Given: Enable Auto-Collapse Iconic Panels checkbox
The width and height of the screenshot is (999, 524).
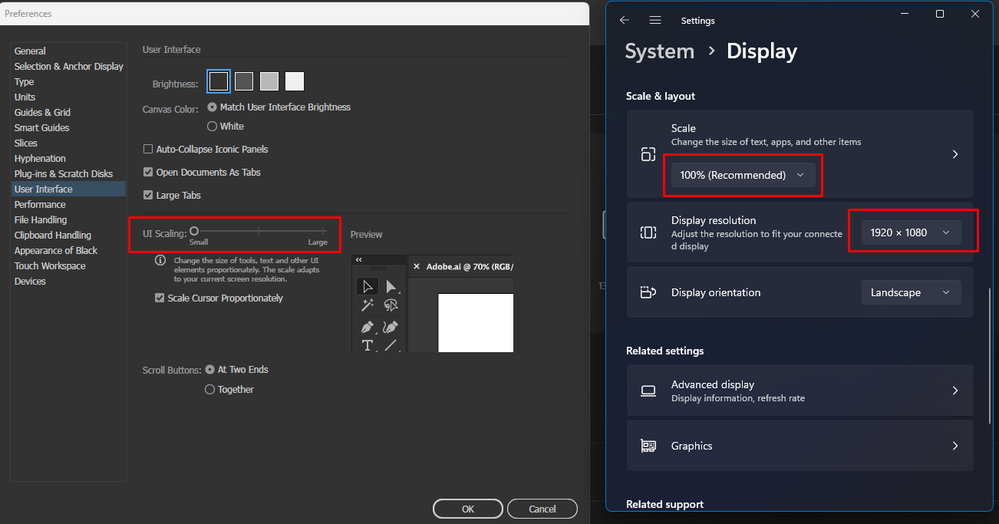Looking at the screenshot, I should coord(148,149).
